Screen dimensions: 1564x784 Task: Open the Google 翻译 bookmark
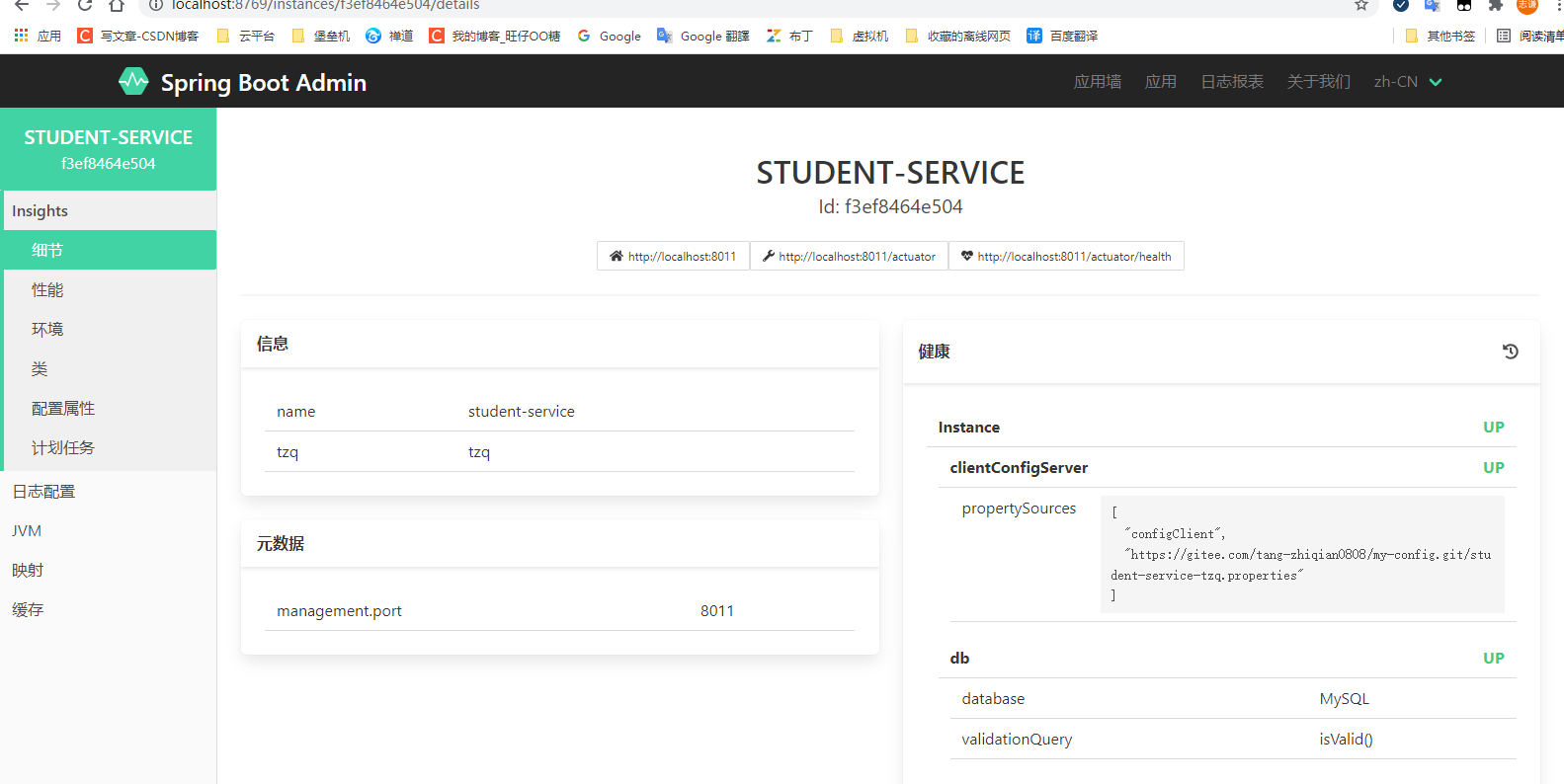point(703,36)
